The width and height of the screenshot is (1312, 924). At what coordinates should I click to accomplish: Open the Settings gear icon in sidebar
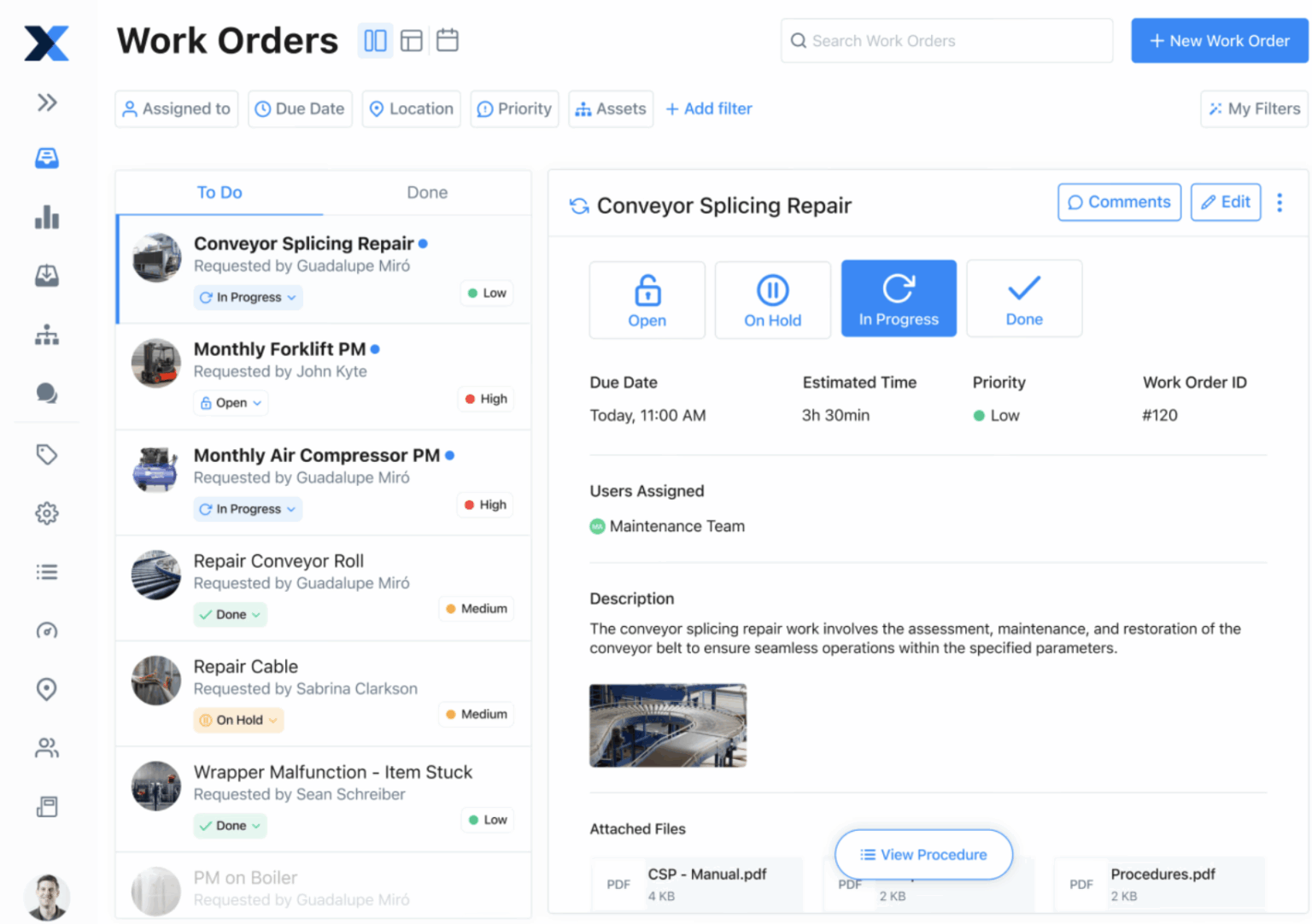coord(46,512)
